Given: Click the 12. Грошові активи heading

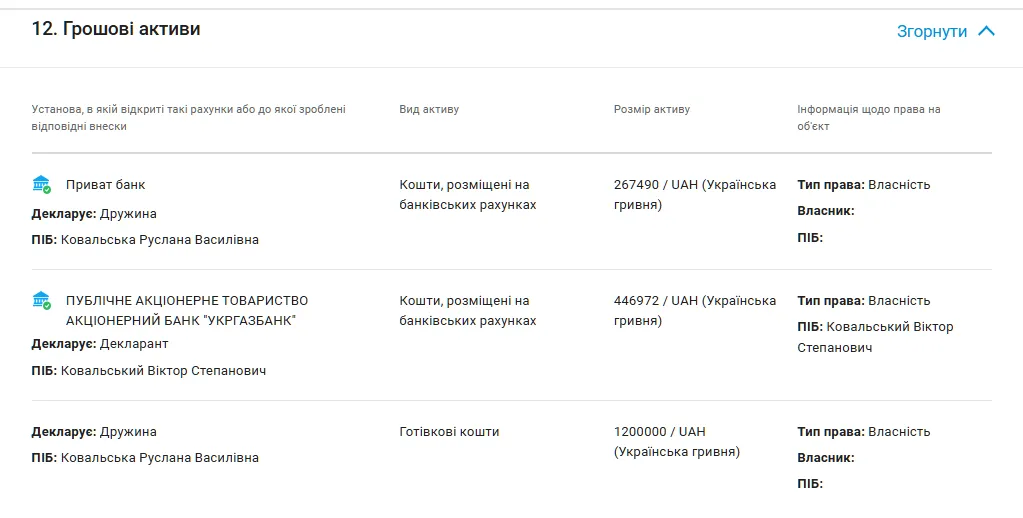Looking at the screenshot, I should (116, 29).
